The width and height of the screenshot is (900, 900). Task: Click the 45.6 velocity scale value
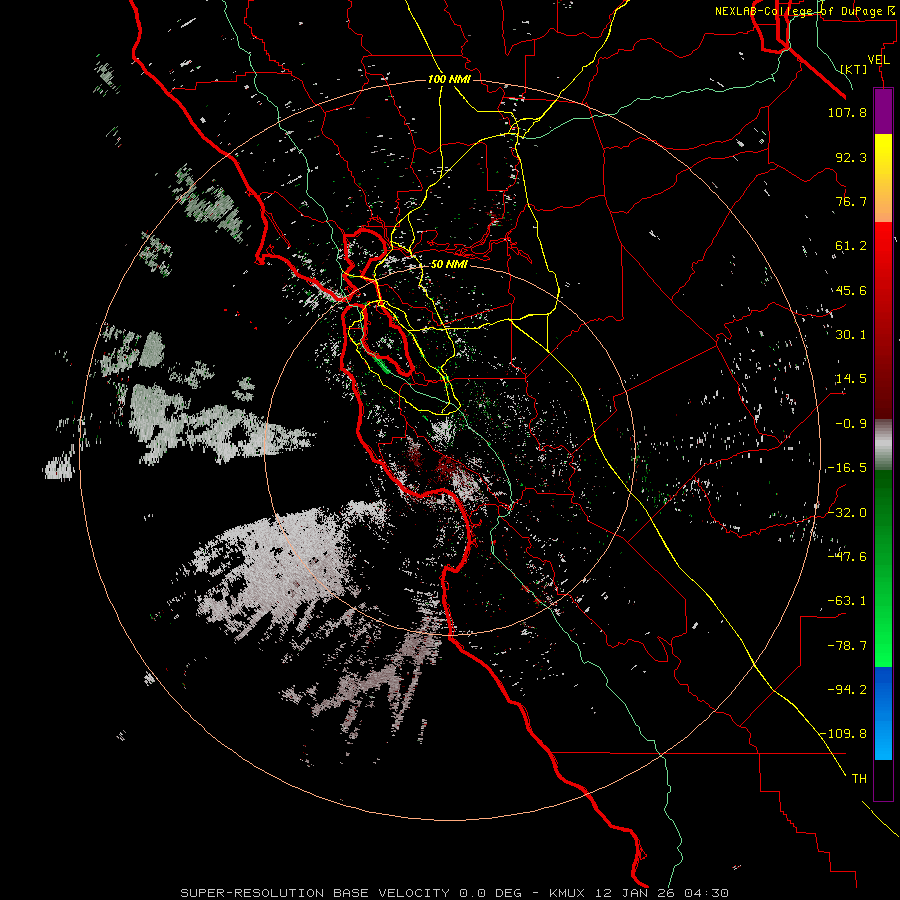tap(851, 290)
